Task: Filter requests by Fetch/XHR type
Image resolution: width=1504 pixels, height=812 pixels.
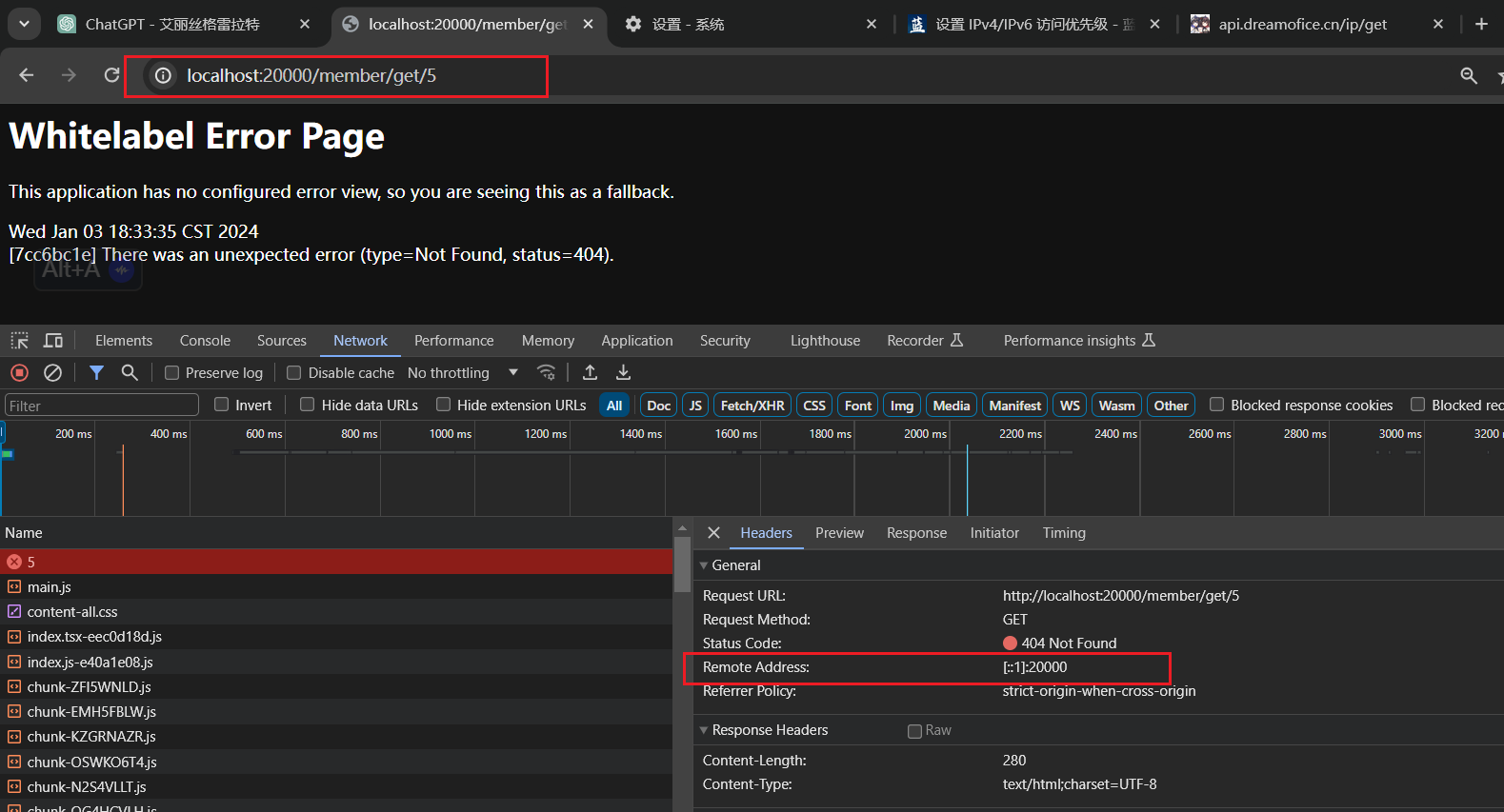Action: coord(752,406)
